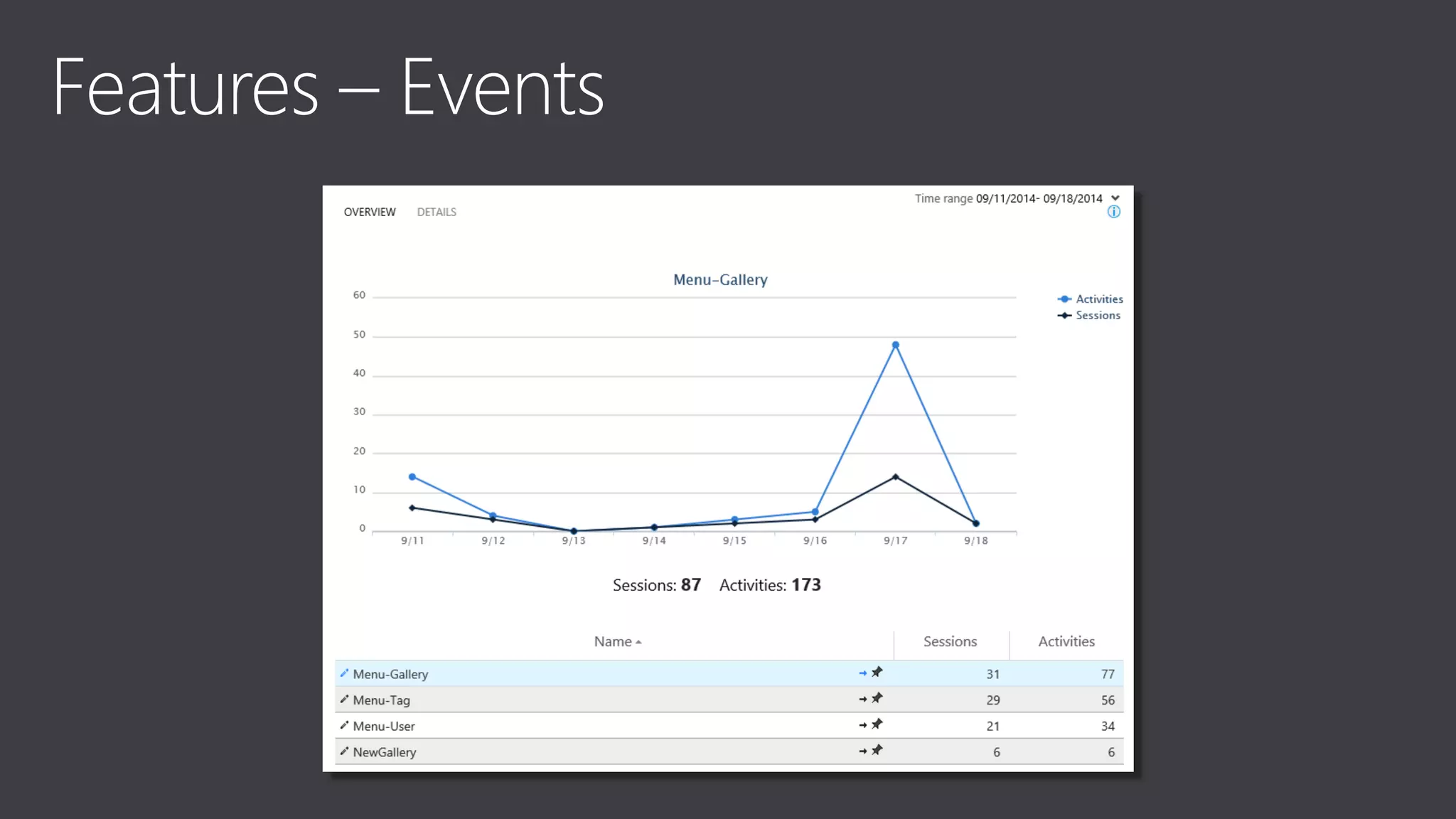
Task: Expand the Time range dropdown arrow
Action: point(1115,198)
